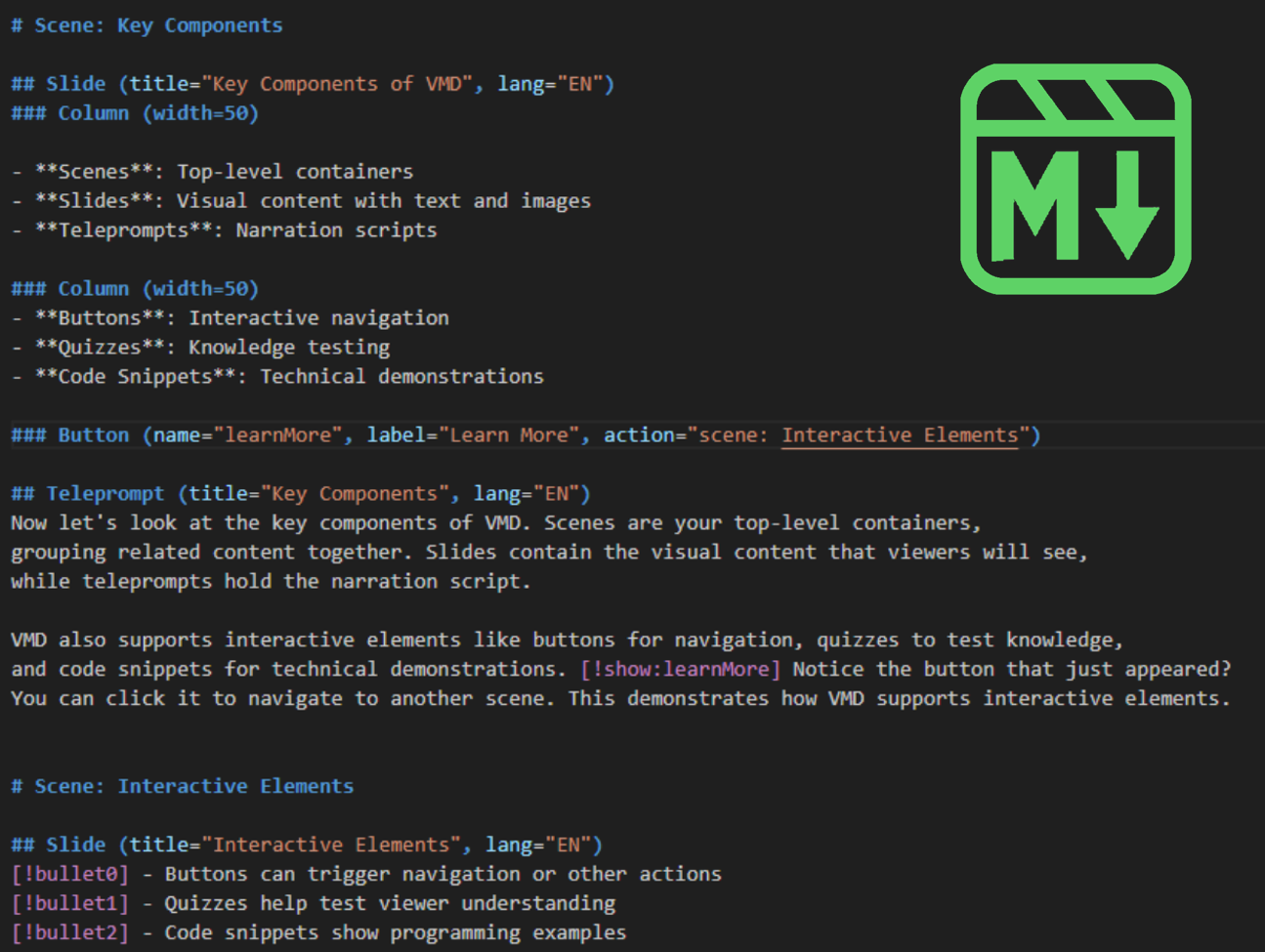Image resolution: width=1265 pixels, height=952 pixels.
Task: Click the Slide line titled 'Key Components of VMD'
Action: point(313,84)
